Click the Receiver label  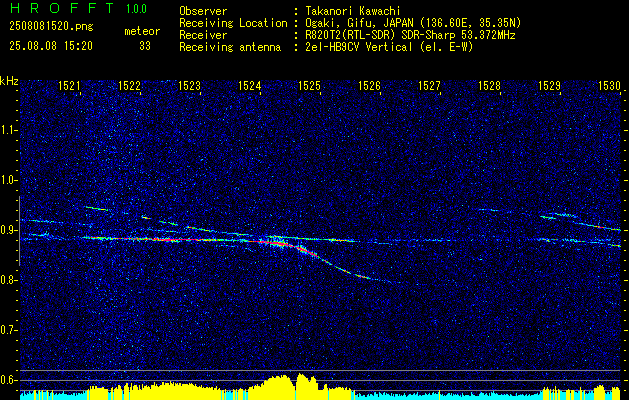(203, 35)
